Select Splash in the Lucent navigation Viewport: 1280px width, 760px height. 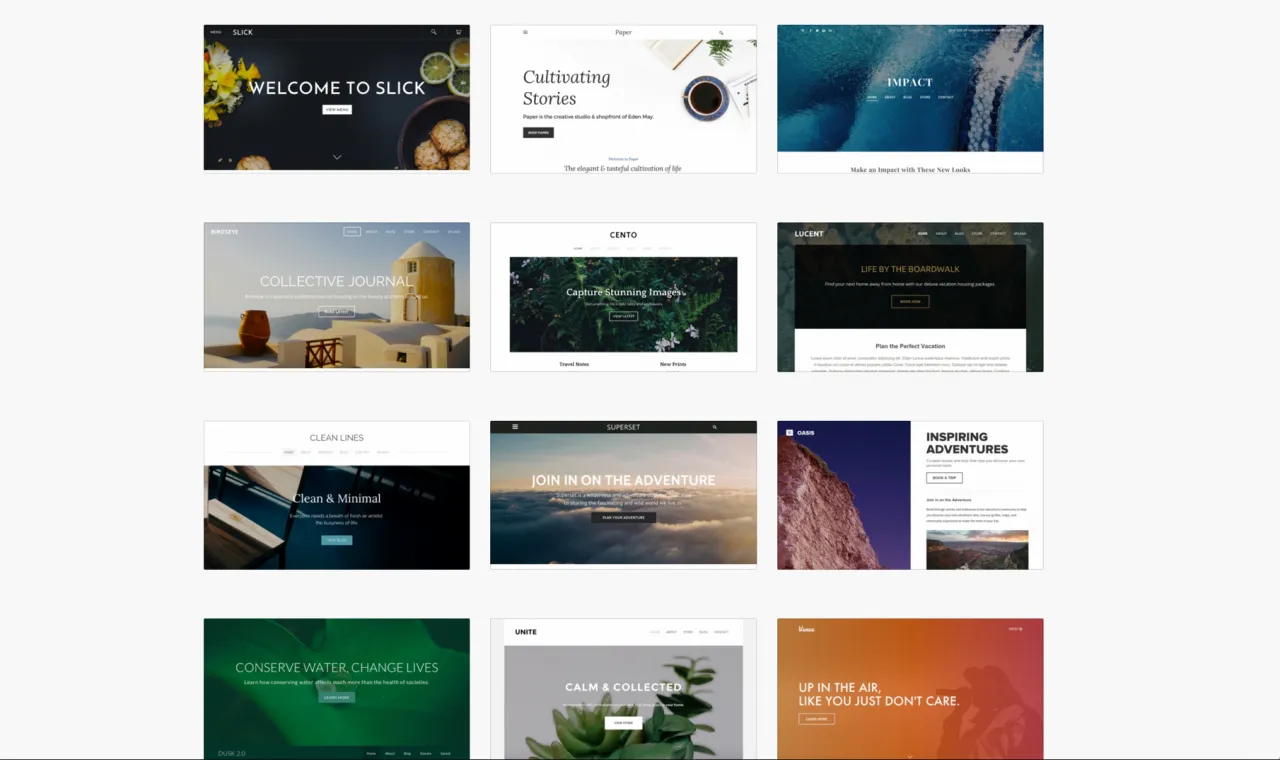point(1020,233)
